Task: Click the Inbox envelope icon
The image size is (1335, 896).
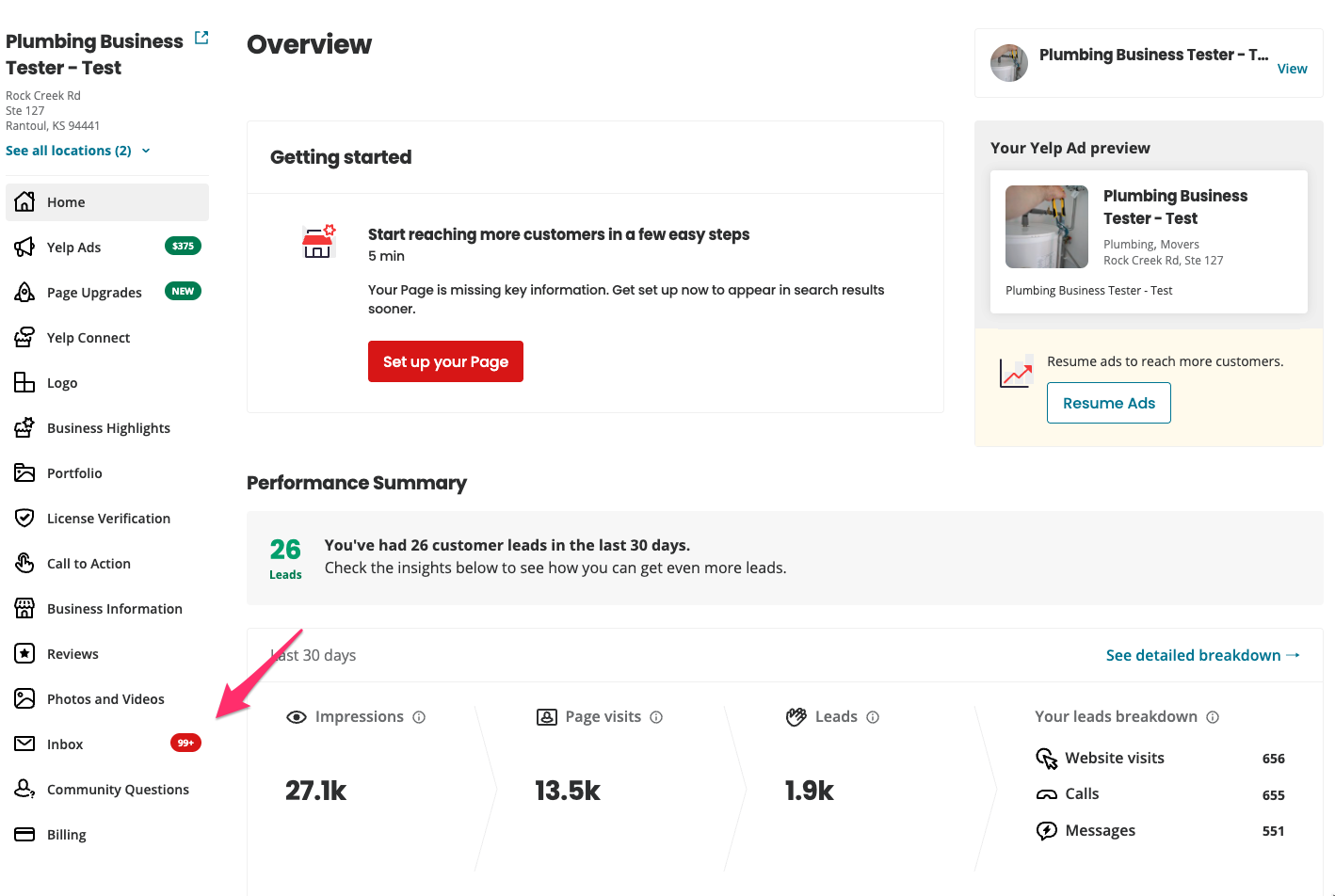Action: point(24,744)
